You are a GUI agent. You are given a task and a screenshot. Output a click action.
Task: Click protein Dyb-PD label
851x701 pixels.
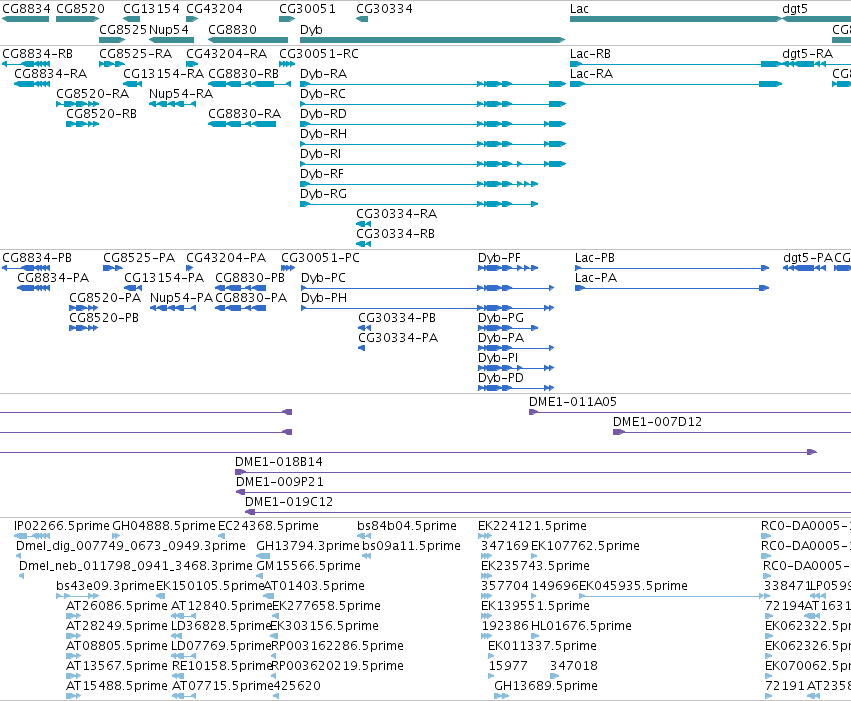tap(501, 378)
